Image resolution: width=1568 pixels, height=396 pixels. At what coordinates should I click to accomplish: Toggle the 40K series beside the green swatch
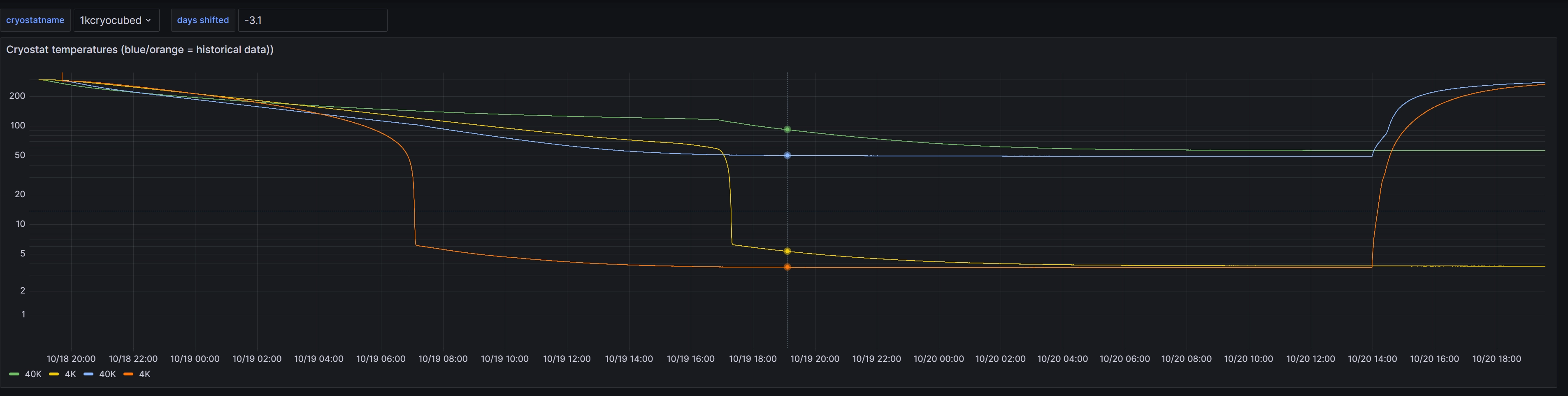point(33,374)
